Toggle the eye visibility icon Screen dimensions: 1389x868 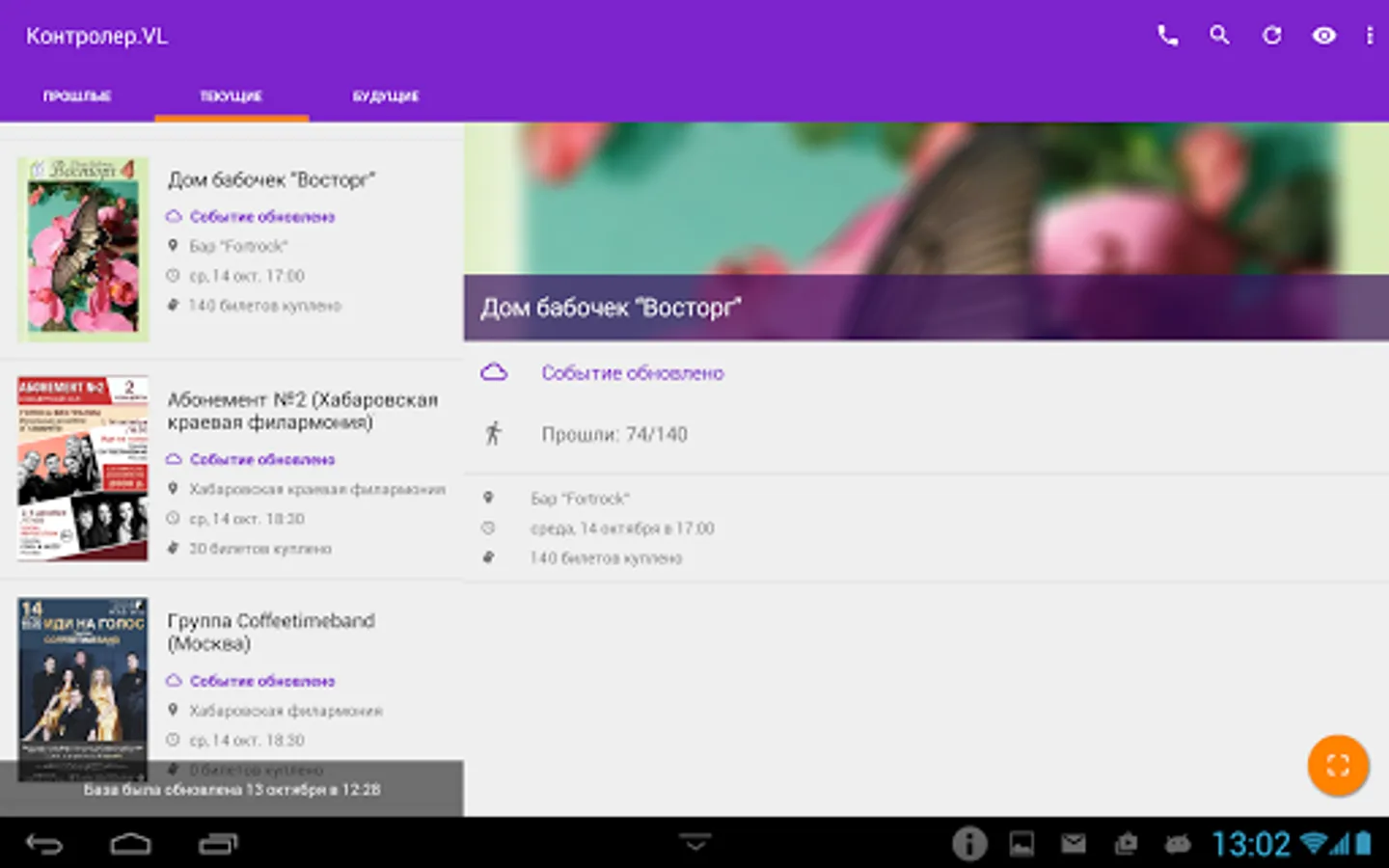tap(1324, 36)
